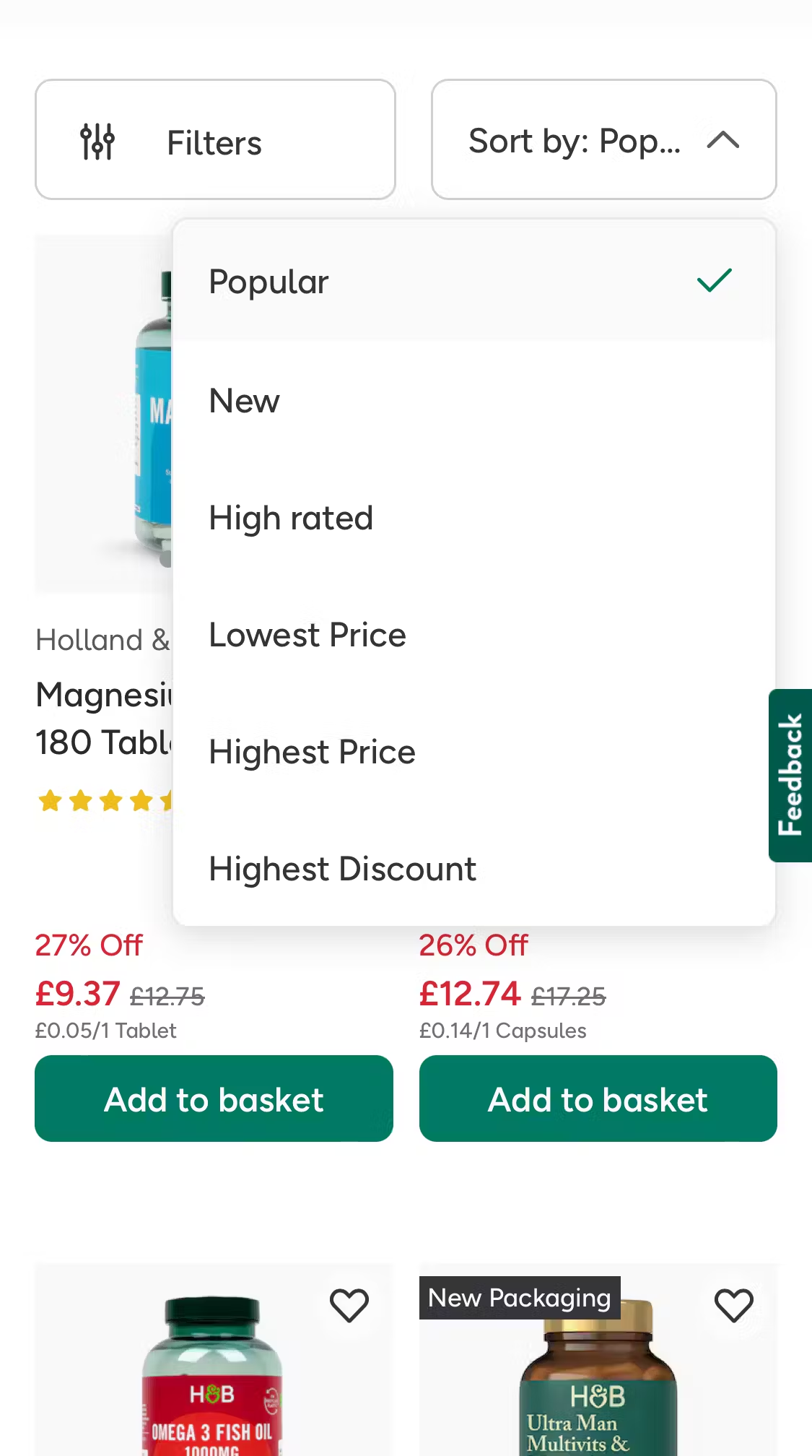Choose Highest Discount sorting
Image resolution: width=812 pixels, height=1456 pixels.
coord(341,868)
